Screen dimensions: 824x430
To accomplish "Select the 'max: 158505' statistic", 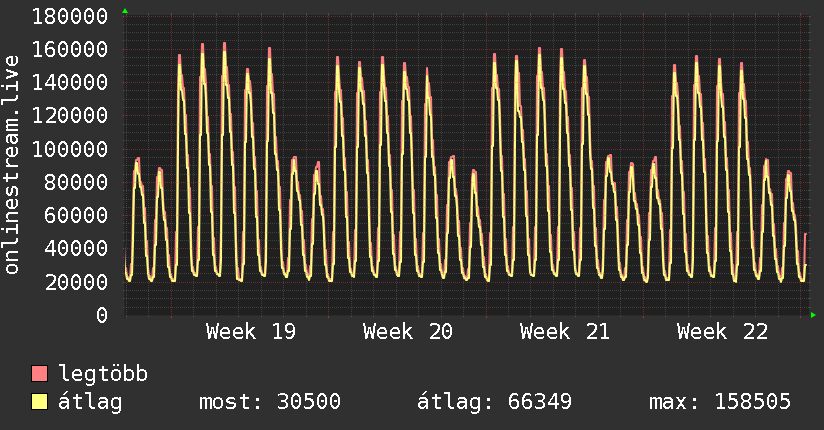I will point(719,402).
